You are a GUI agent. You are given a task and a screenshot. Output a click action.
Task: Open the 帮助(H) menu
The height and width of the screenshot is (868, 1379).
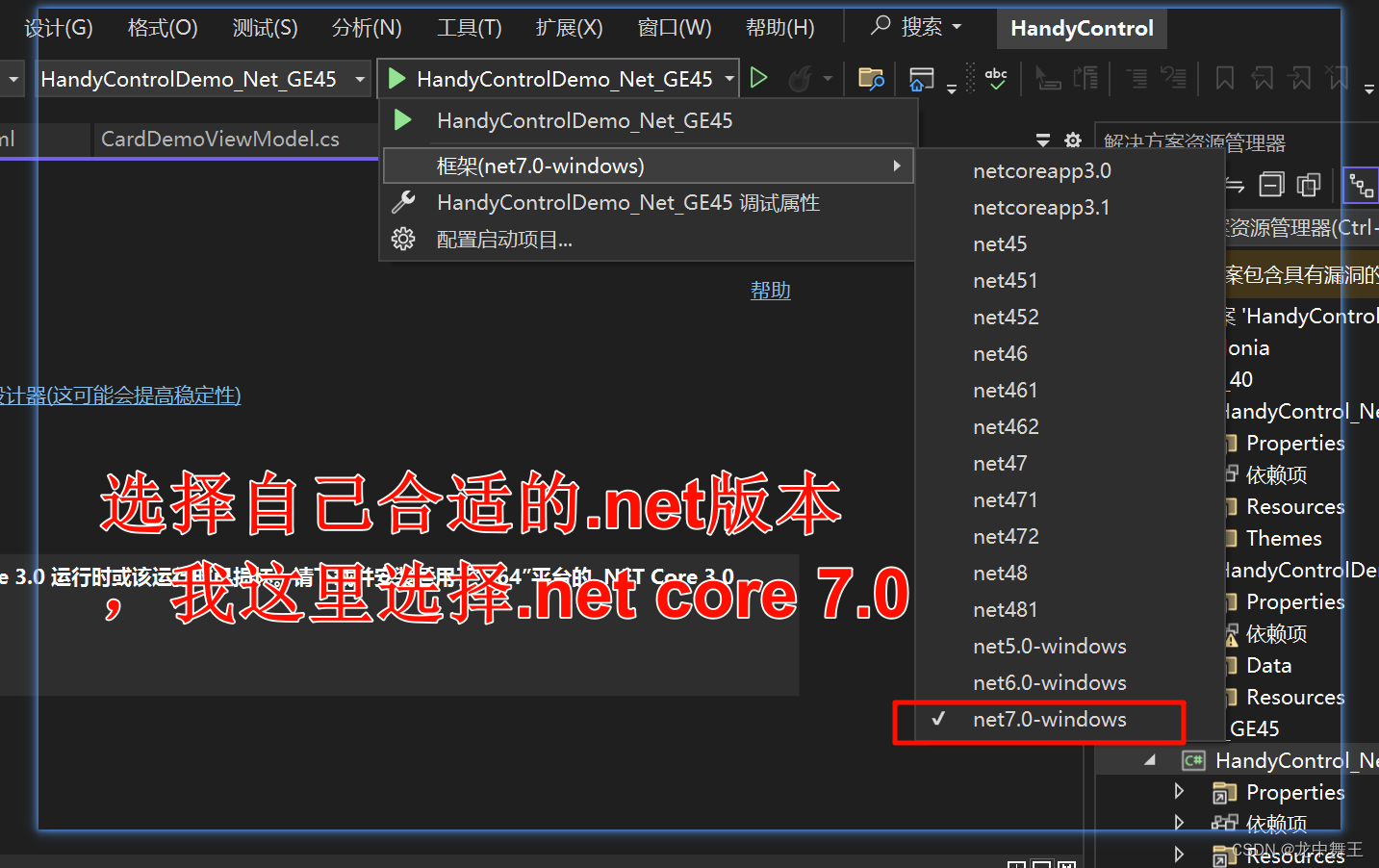779,28
